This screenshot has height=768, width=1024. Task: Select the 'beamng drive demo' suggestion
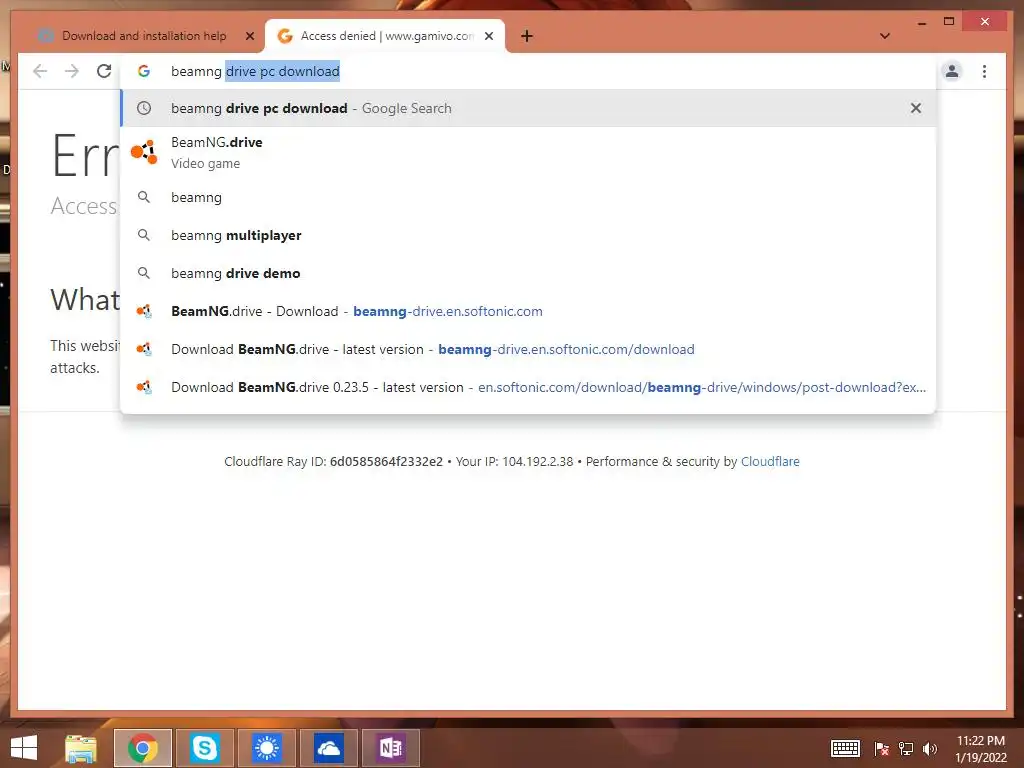pos(528,273)
